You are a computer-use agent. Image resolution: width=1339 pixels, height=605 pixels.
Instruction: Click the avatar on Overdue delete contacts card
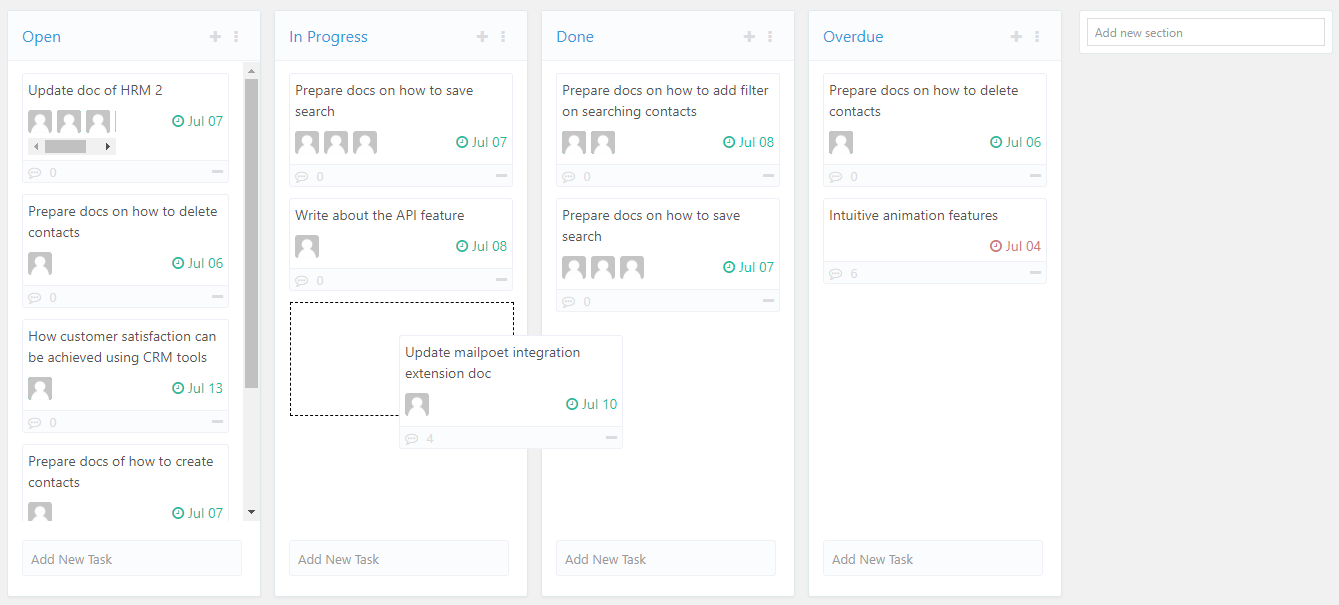click(x=841, y=143)
